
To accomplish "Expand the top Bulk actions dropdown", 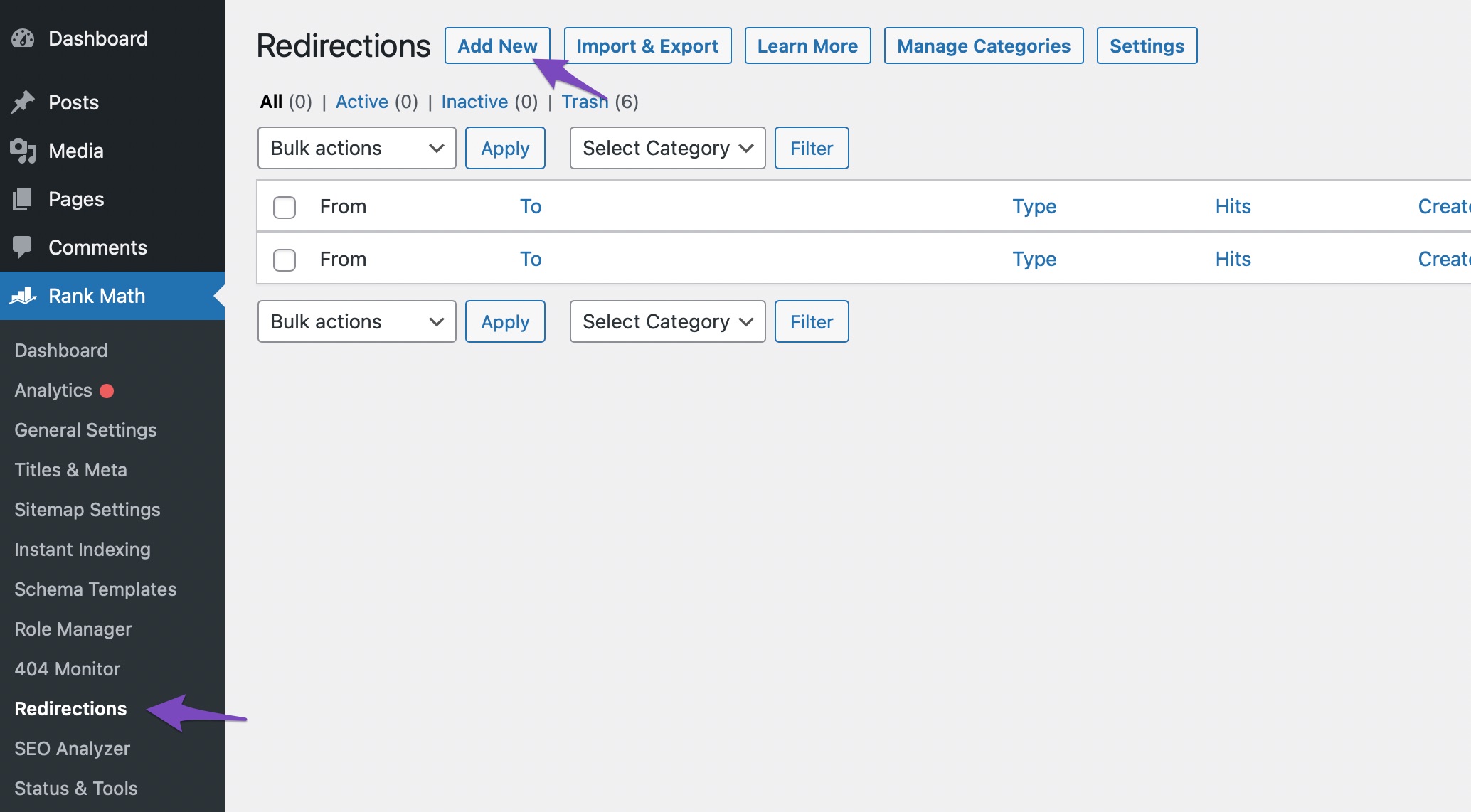I will click(x=356, y=147).
